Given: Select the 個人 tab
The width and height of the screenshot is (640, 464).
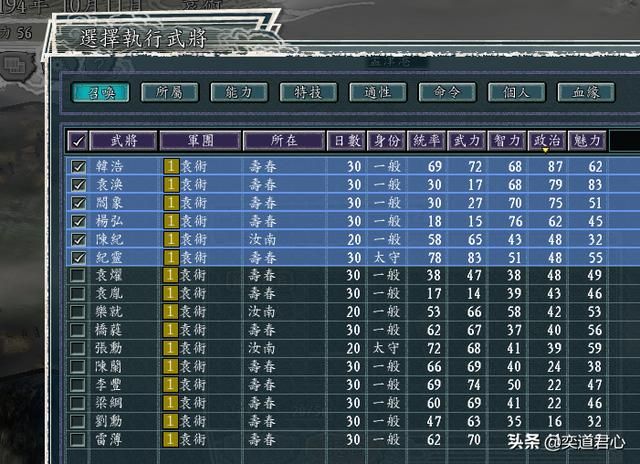Looking at the screenshot, I should [x=517, y=93].
